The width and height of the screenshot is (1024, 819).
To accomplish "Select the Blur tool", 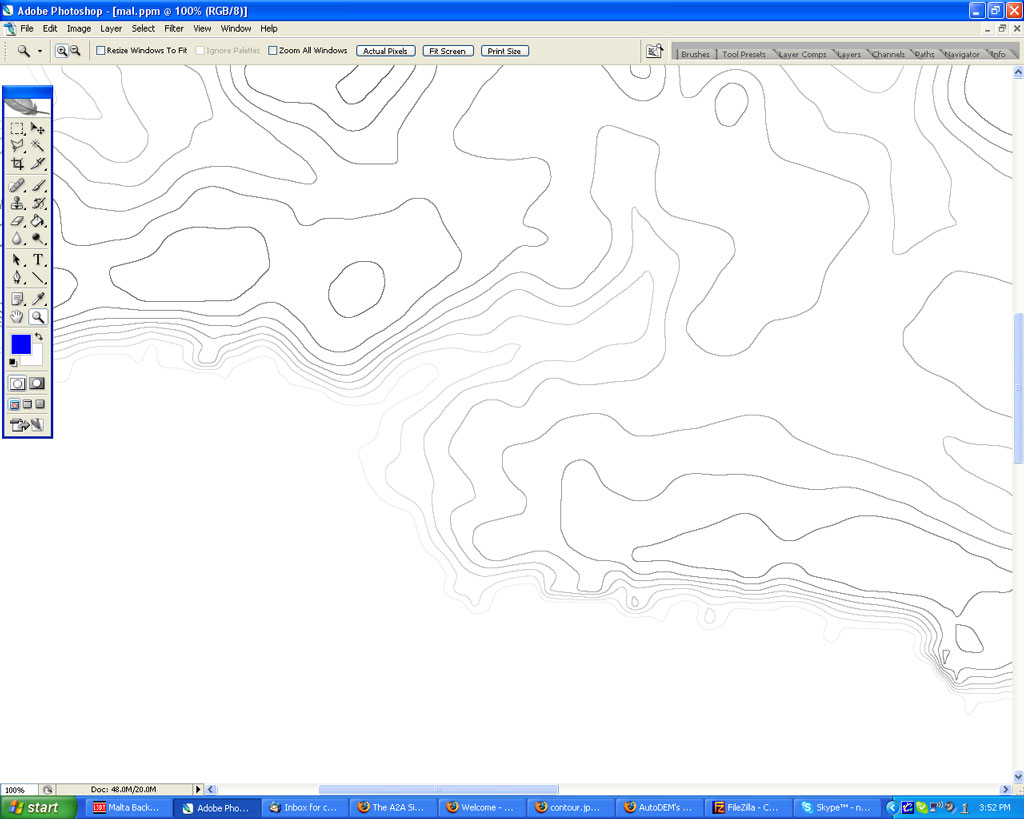I will pos(17,238).
